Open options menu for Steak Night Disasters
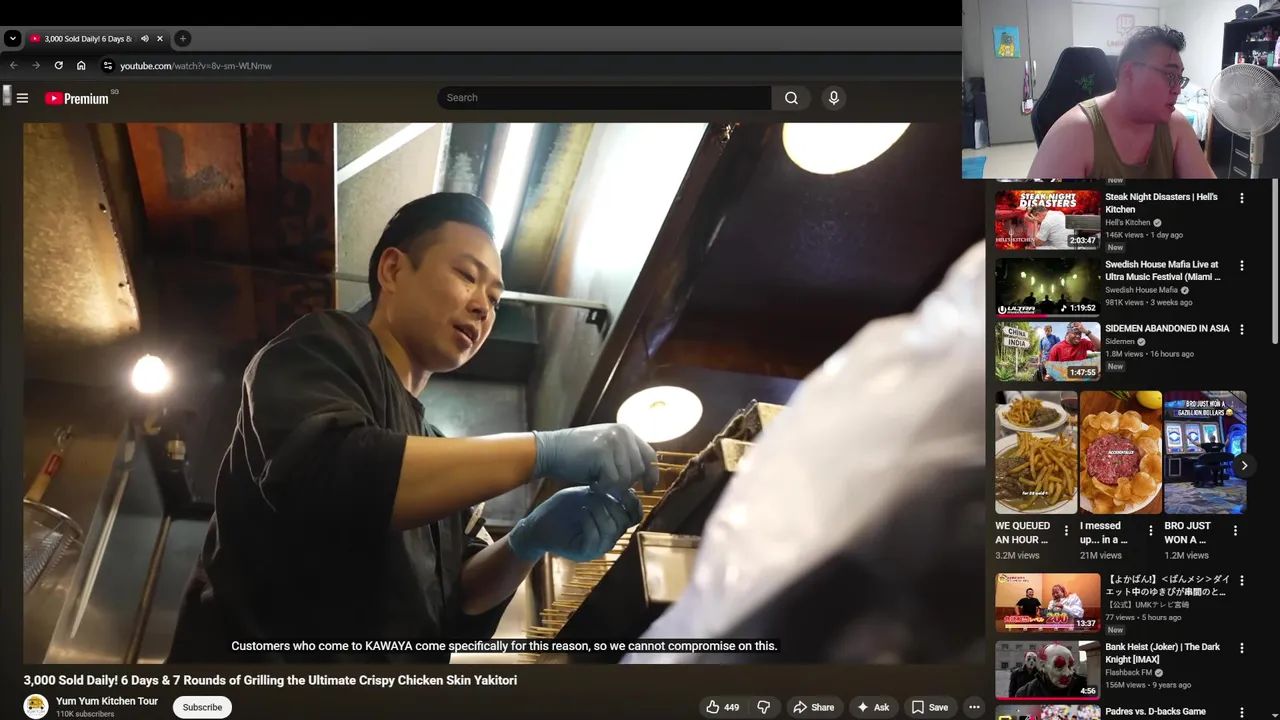This screenshot has width=1280, height=720. click(1242, 198)
